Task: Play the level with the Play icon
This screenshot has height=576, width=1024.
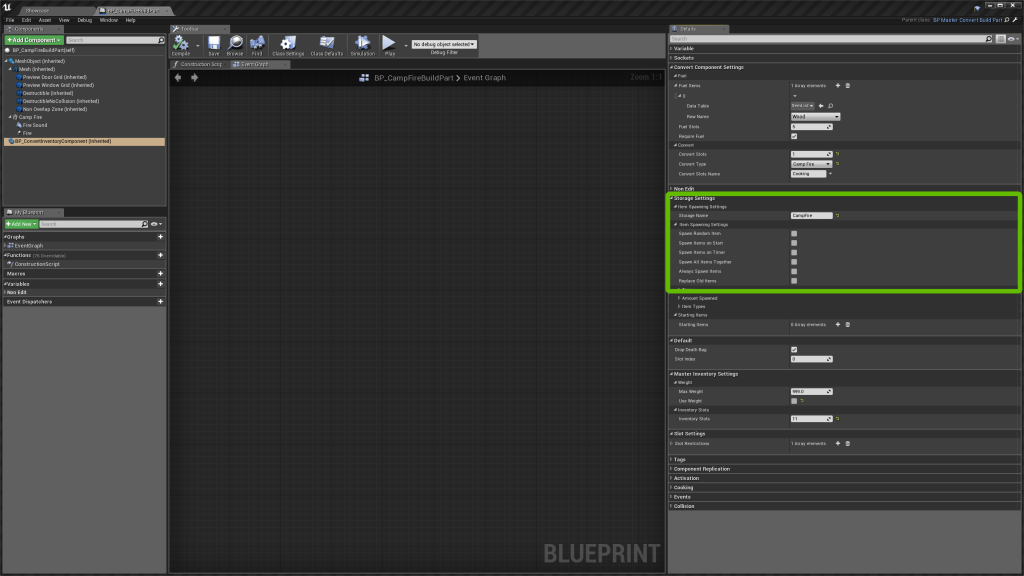Action: click(x=389, y=44)
